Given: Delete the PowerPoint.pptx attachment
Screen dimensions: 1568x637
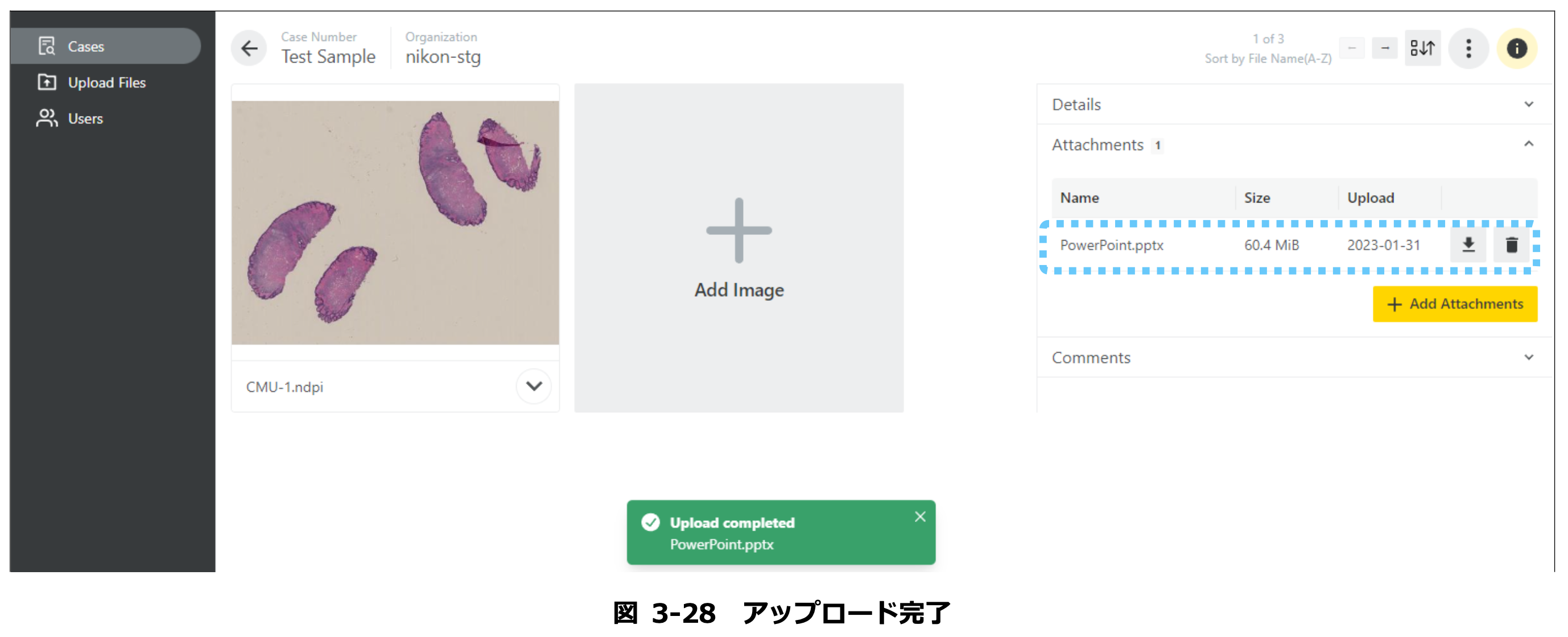Looking at the screenshot, I should coord(1511,245).
